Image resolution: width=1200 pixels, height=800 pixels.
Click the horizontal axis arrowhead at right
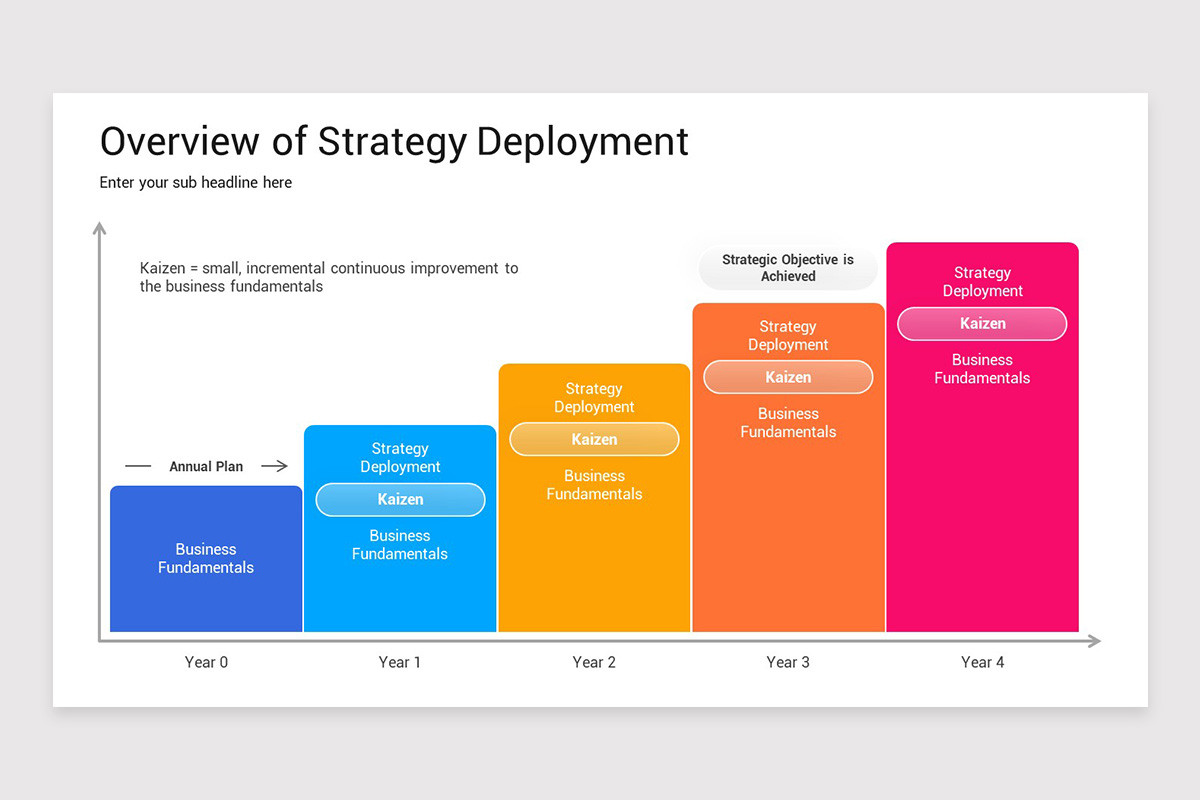point(1094,641)
